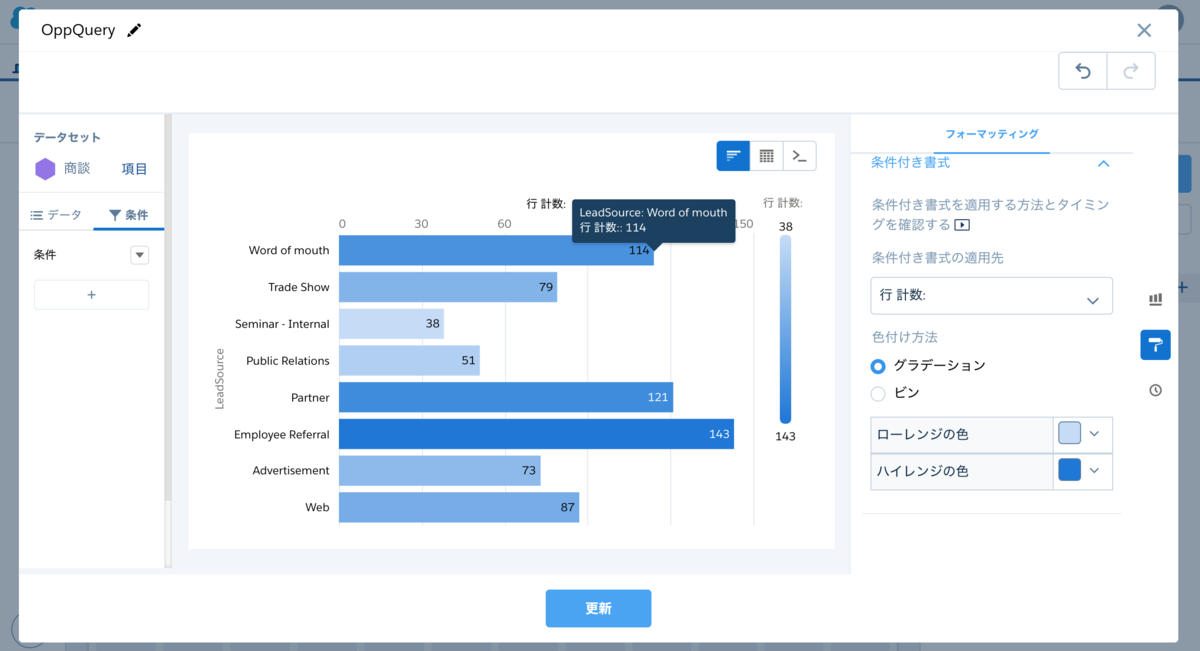Redo the last change
The height and width of the screenshot is (651, 1200).
(x=1131, y=71)
